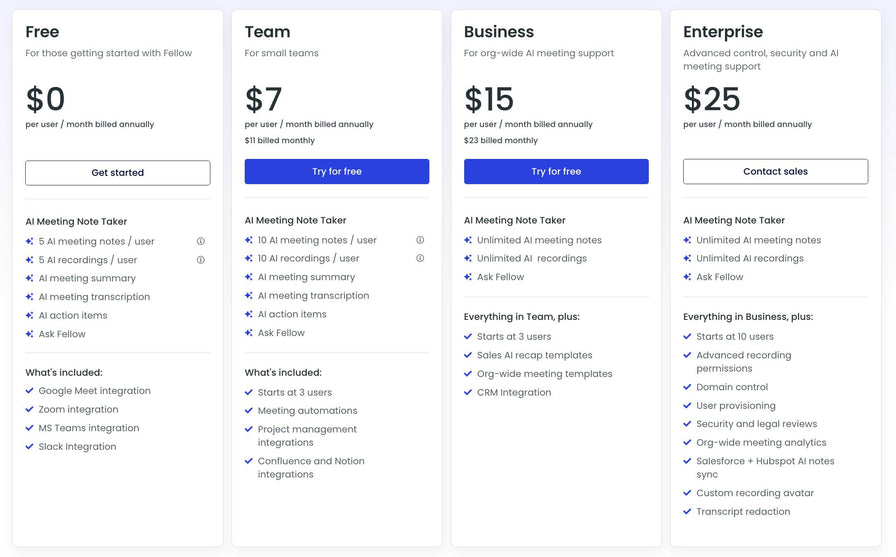Click checkmark icon next to Meeting automations
The width and height of the screenshot is (896, 557).
tap(249, 411)
